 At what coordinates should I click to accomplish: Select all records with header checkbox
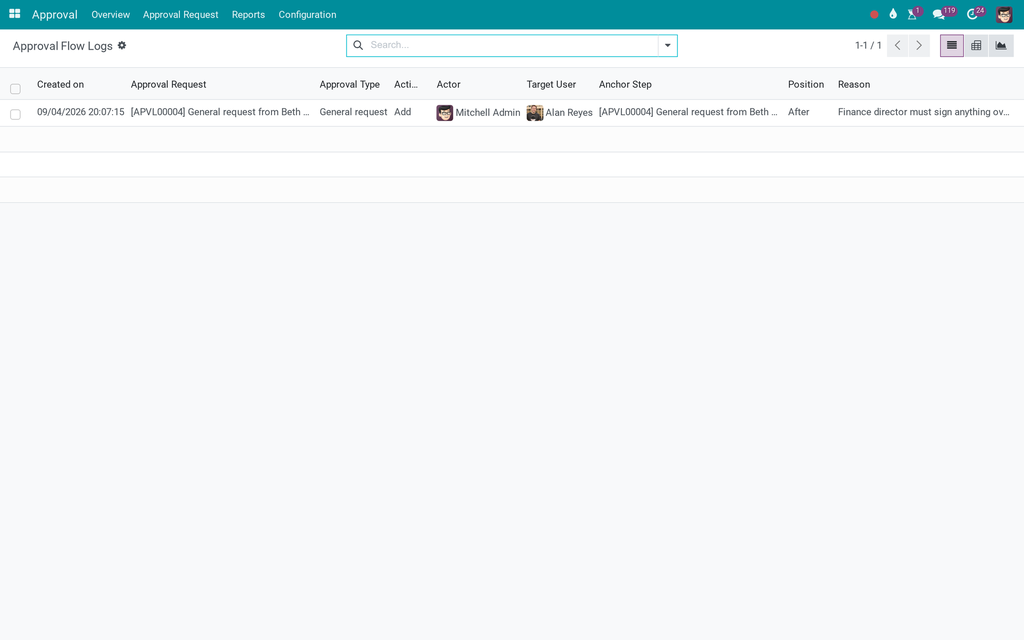[x=16, y=89]
